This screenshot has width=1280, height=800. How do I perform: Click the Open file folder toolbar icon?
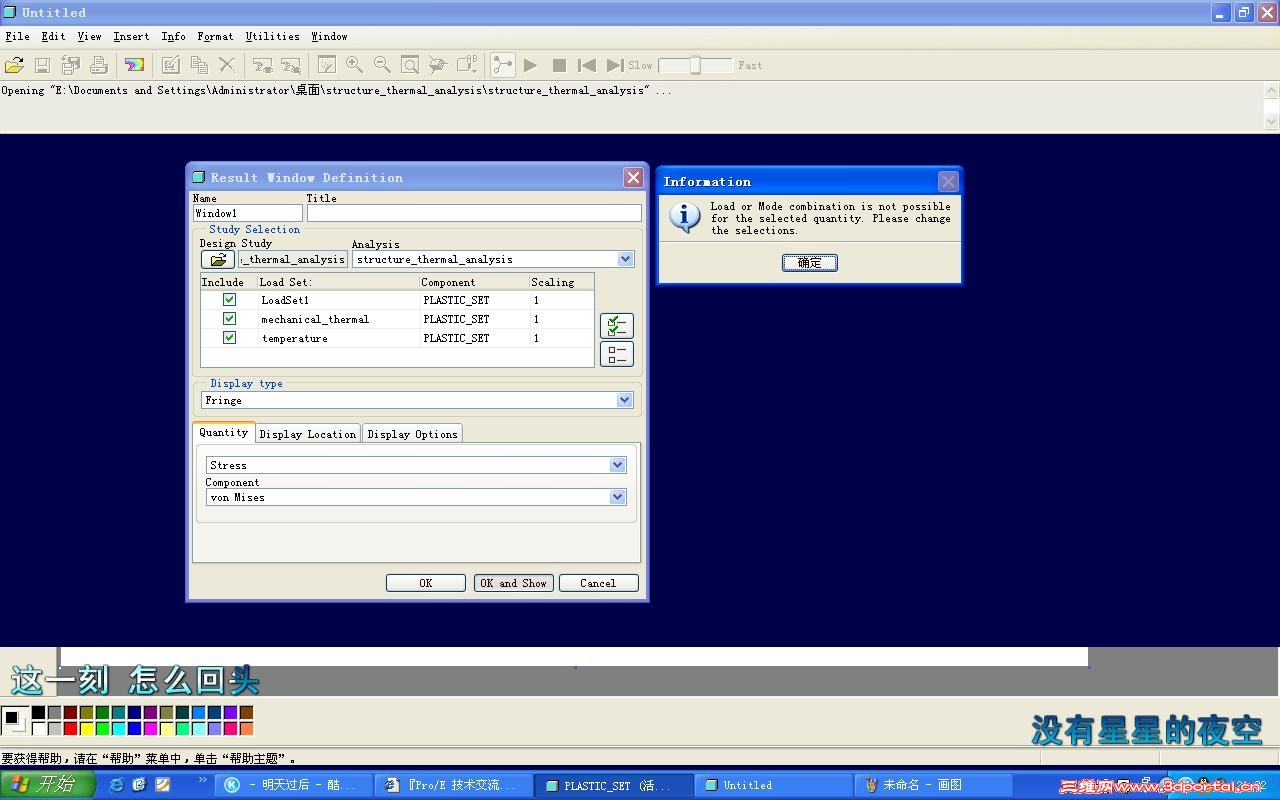point(14,65)
